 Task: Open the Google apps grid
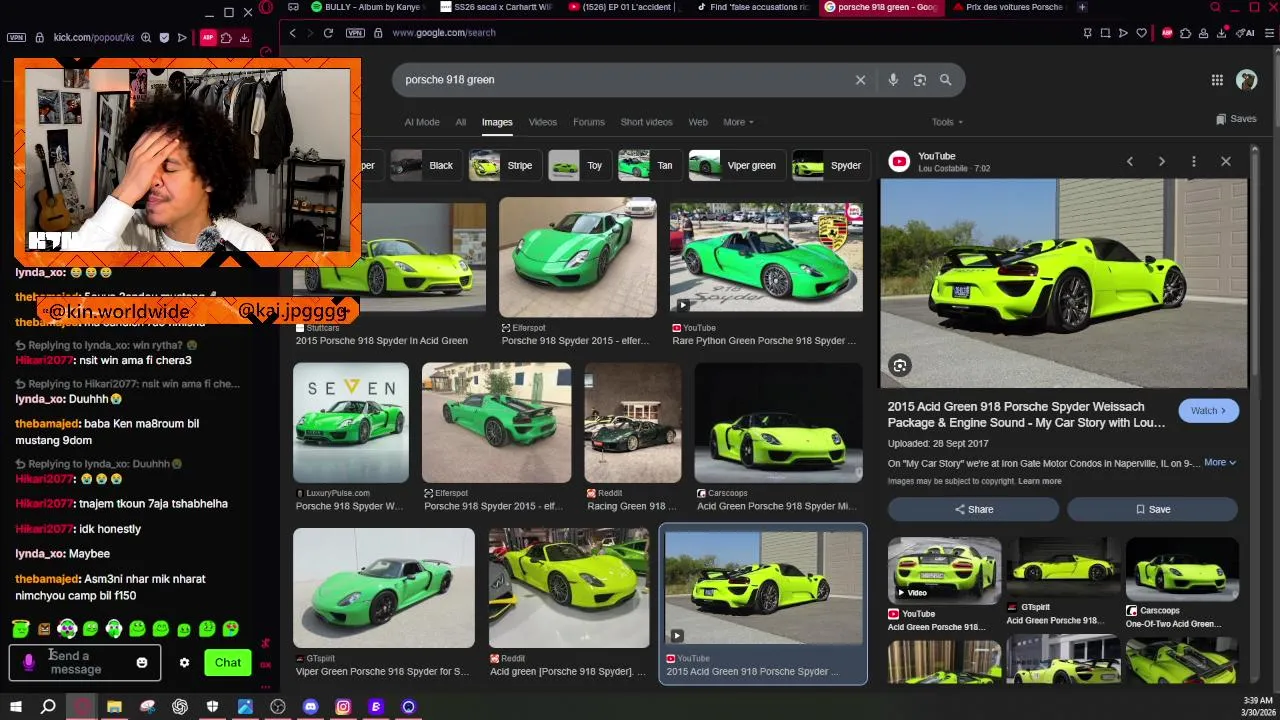(x=1217, y=80)
